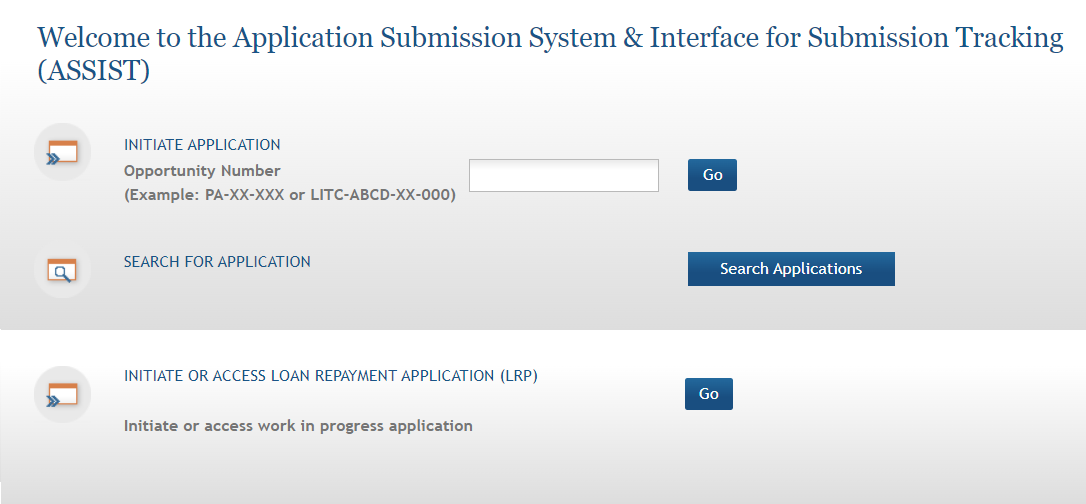This screenshot has height=504, width=1086.
Task: Click the Initiate Application window-arrow icon
Action: tap(62, 152)
